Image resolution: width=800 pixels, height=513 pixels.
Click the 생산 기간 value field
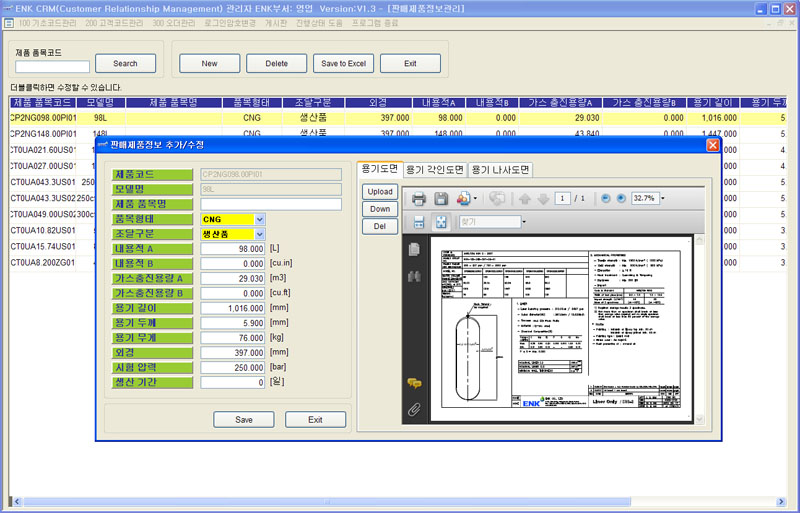pos(233,382)
